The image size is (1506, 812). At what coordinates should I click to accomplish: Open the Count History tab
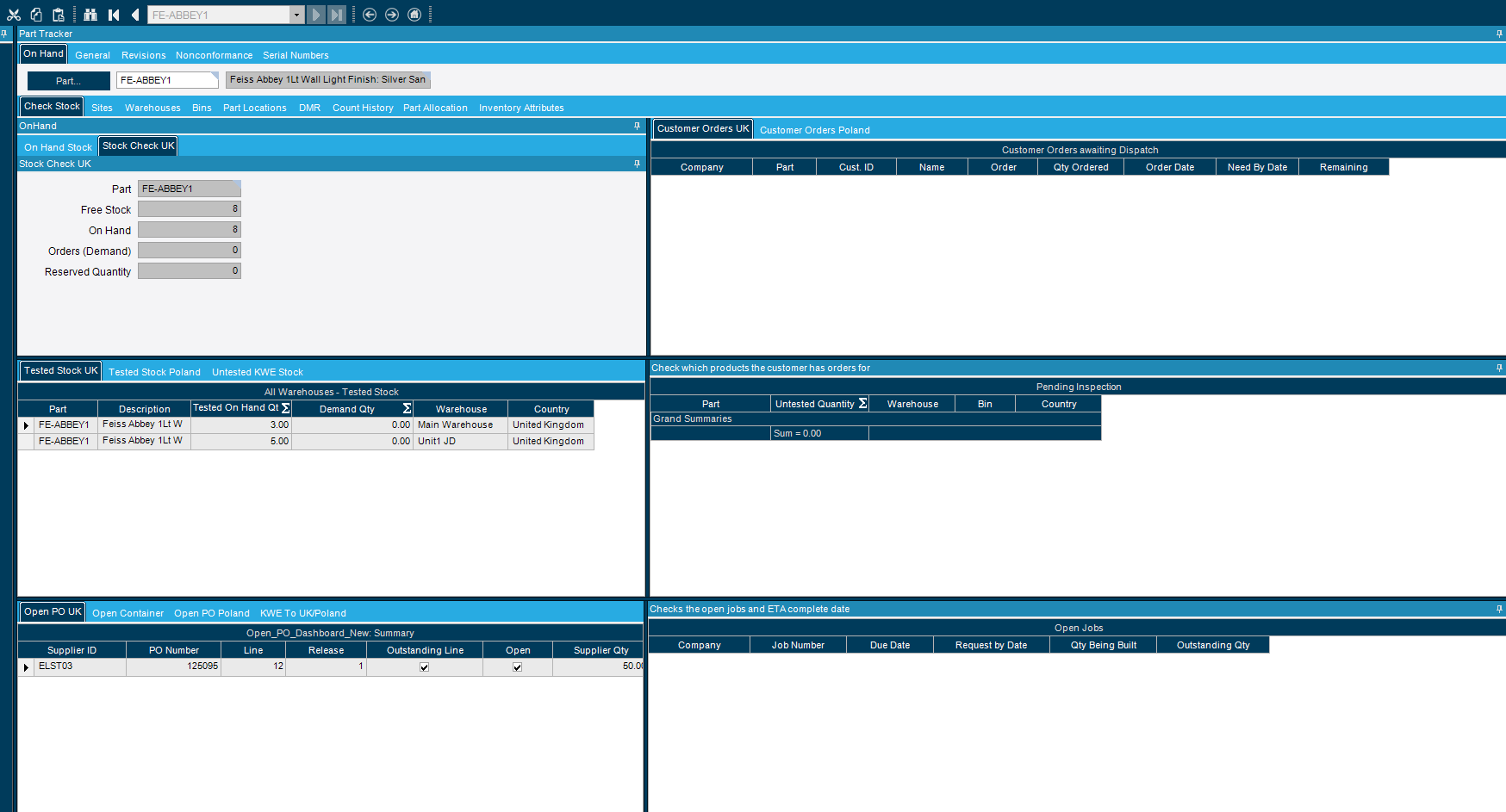pos(363,108)
